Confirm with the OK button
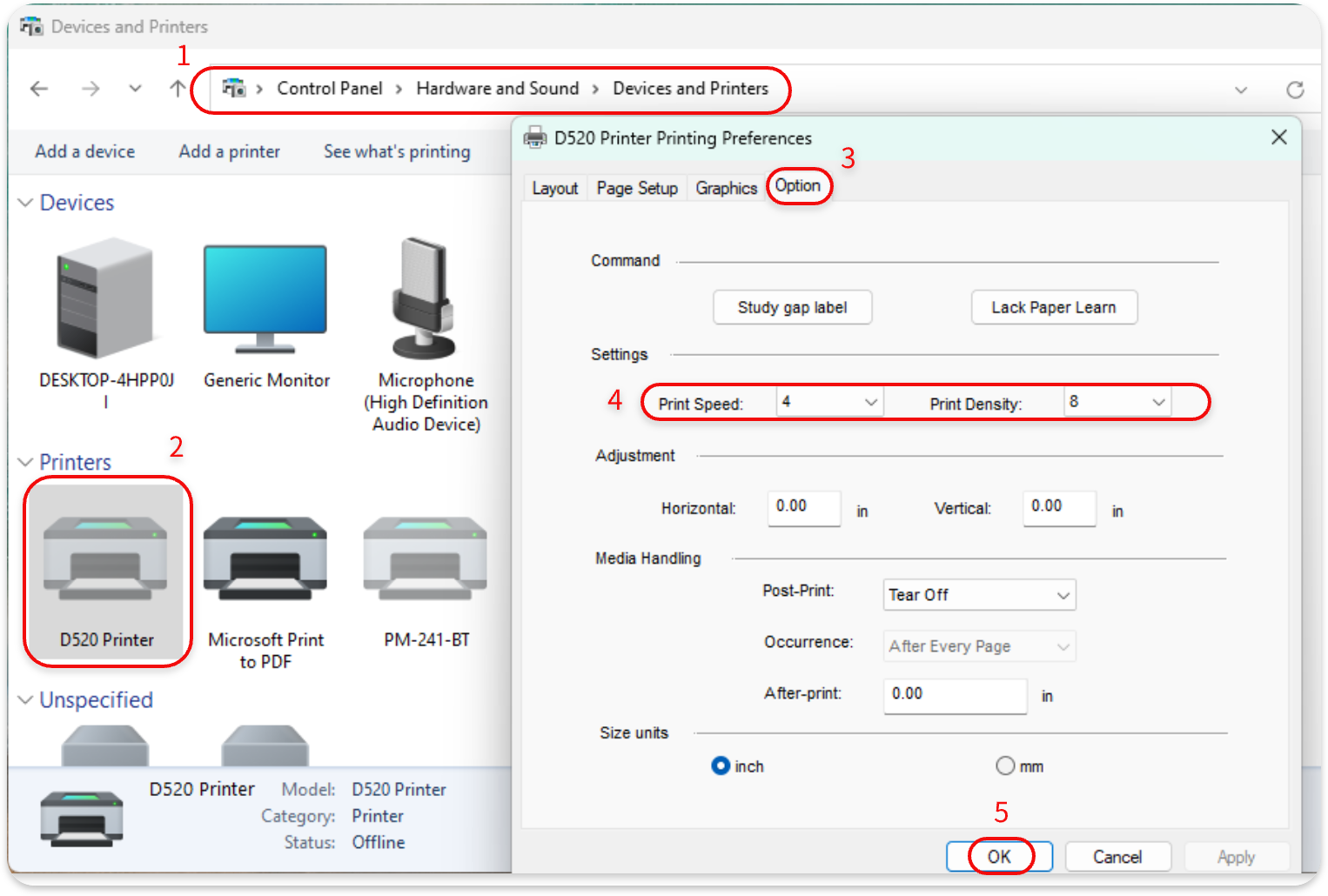The height and width of the screenshot is (896, 1328). pos(999,857)
